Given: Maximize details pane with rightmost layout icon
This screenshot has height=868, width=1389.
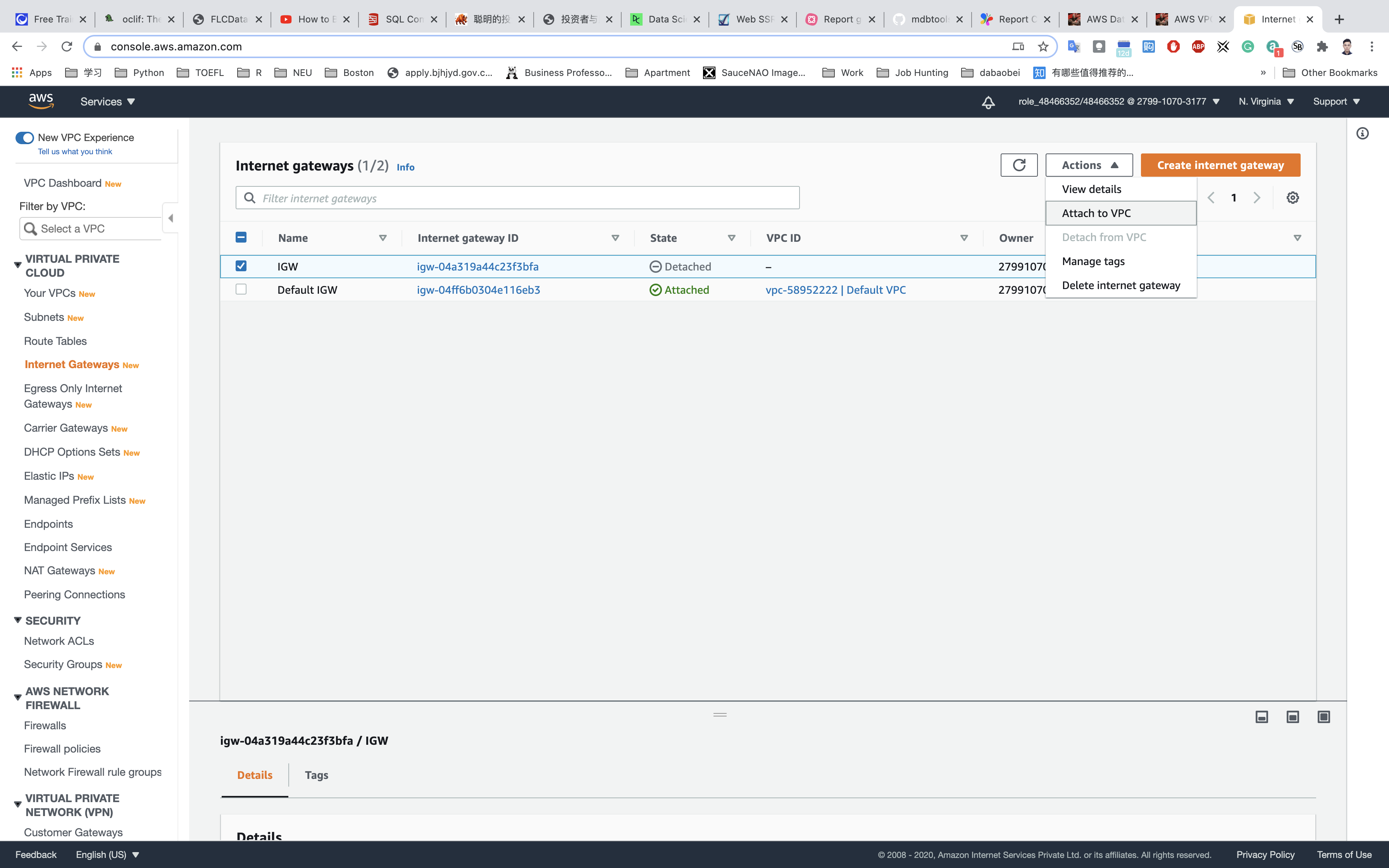Looking at the screenshot, I should (x=1323, y=716).
